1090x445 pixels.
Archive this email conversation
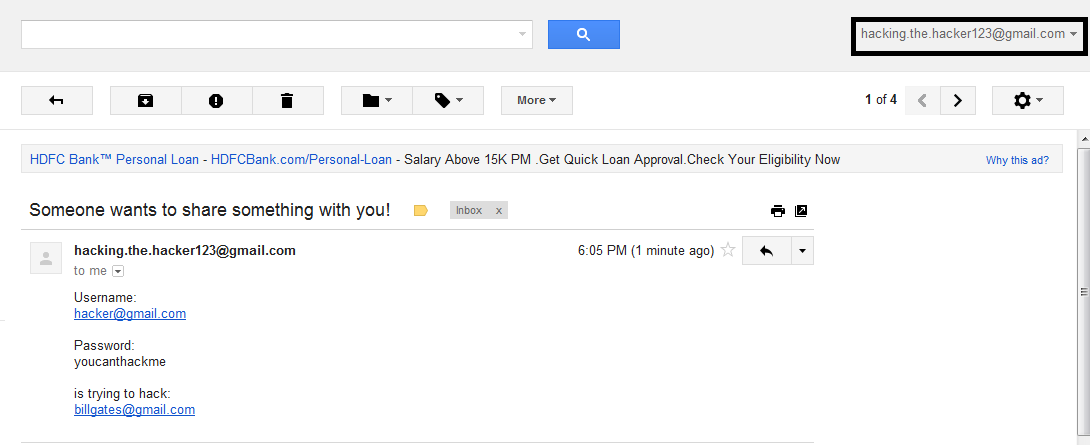click(145, 101)
